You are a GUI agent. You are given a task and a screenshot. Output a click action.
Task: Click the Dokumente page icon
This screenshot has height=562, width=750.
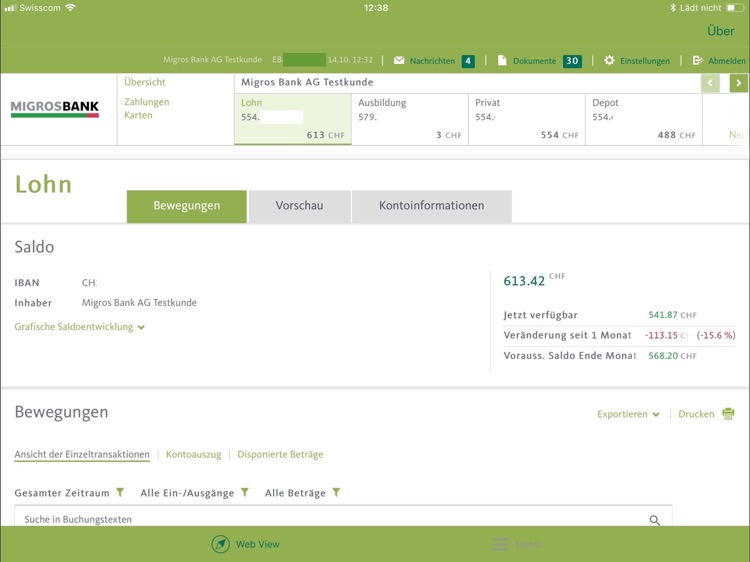[502, 60]
